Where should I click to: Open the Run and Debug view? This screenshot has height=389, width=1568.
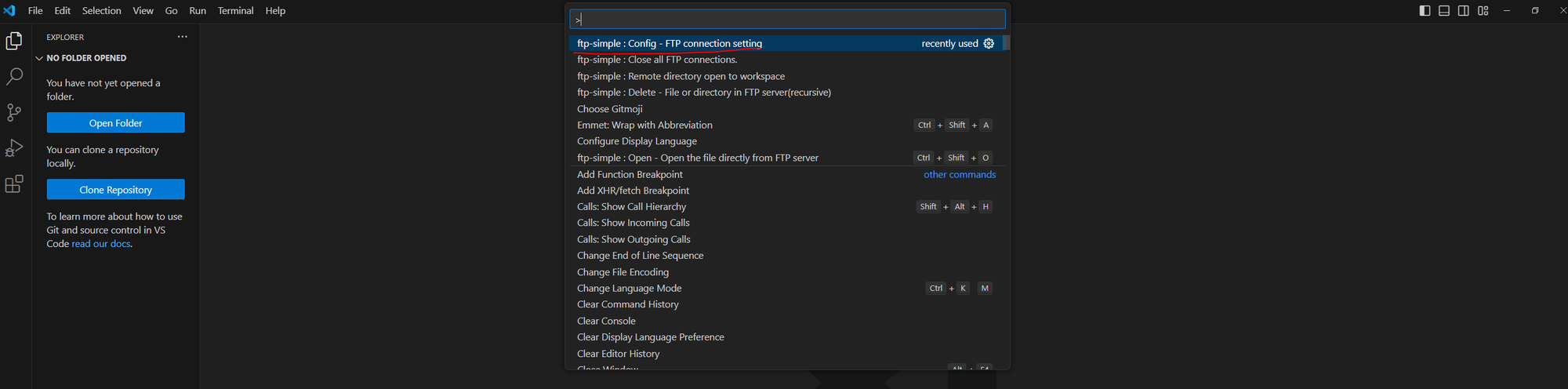(x=14, y=148)
